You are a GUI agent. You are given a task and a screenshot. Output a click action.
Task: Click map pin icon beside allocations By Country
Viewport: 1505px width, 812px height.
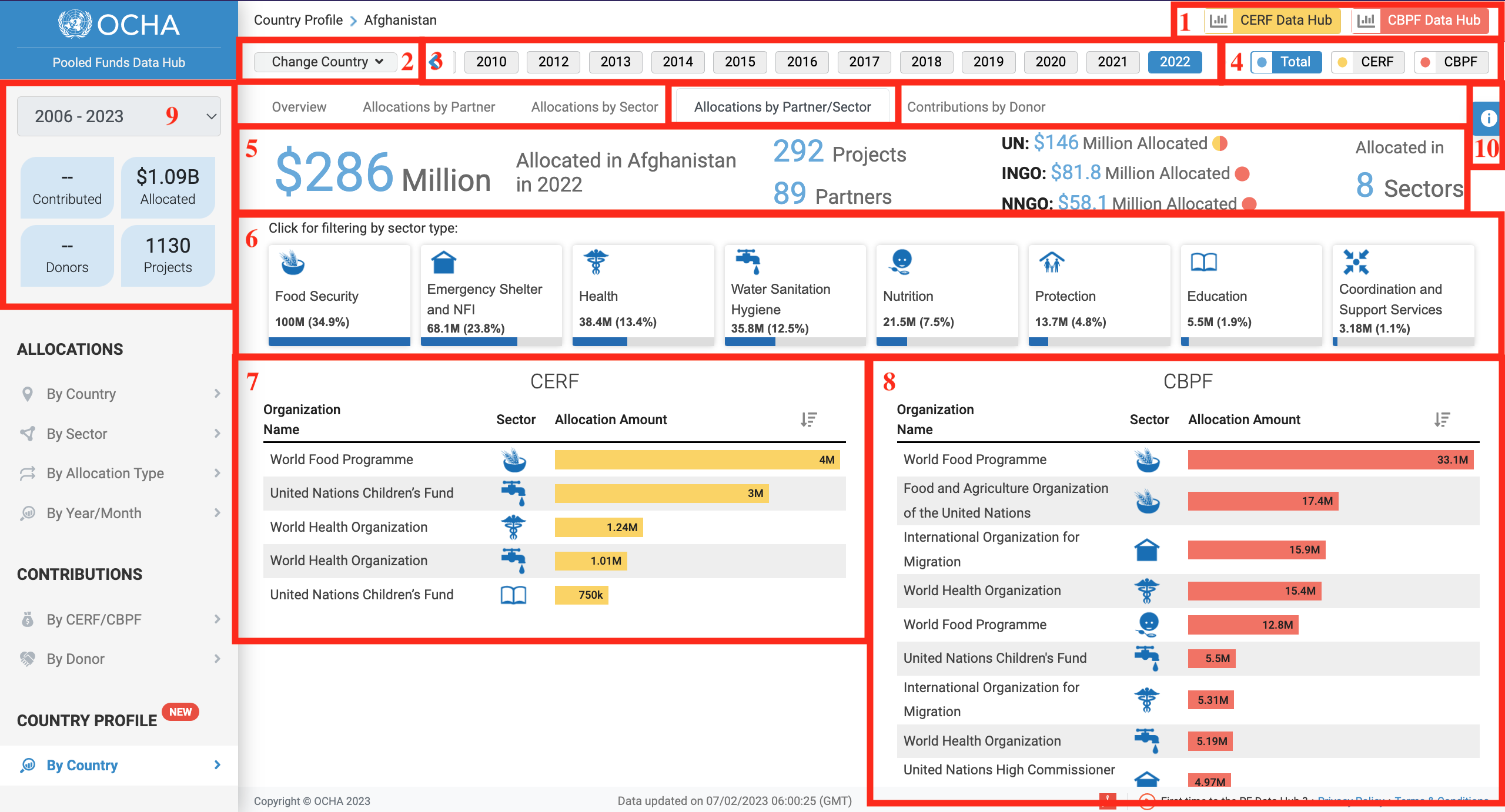point(28,394)
